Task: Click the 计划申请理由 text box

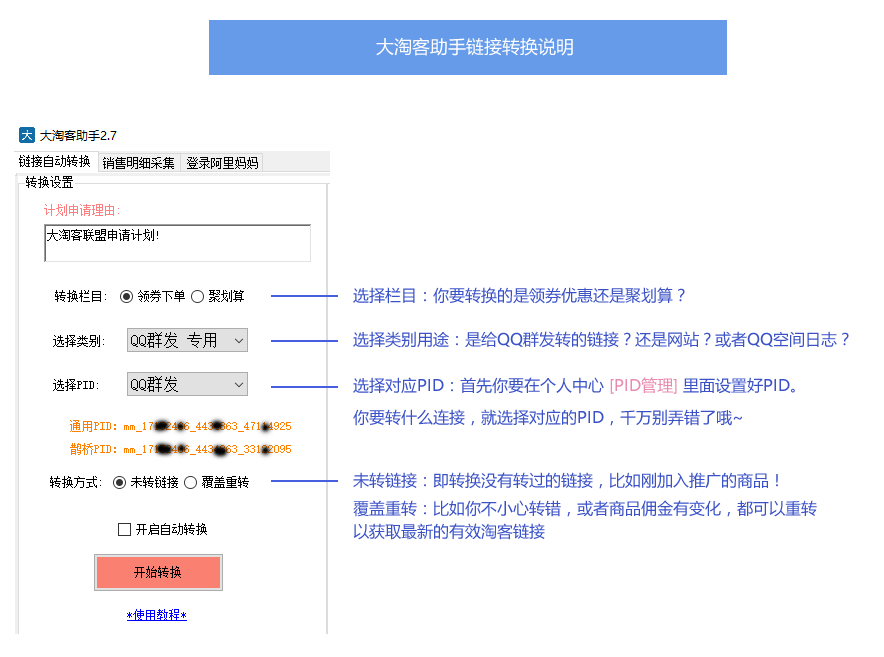Action: click(178, 243)
